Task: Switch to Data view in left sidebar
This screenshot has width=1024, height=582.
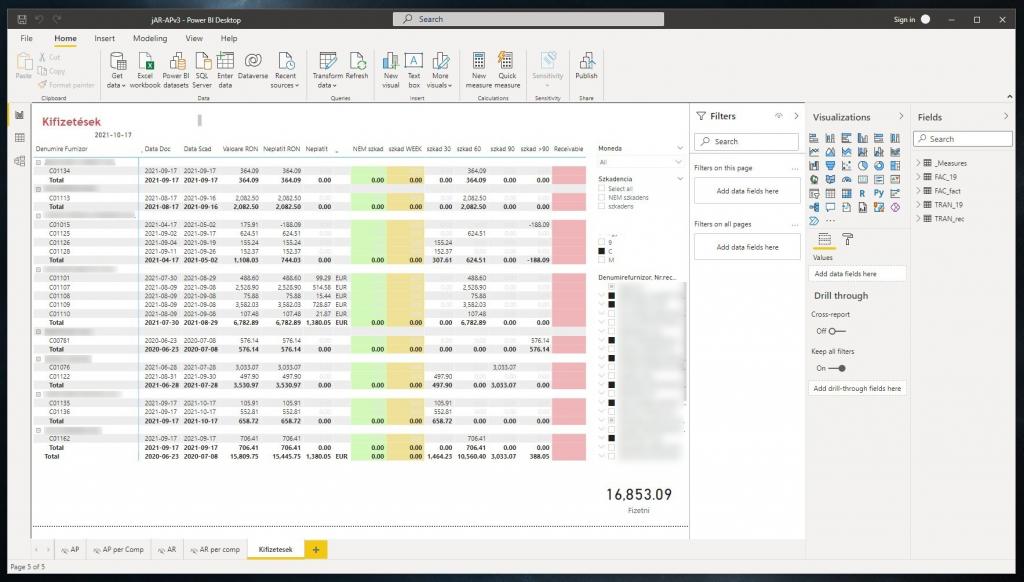Action: pos(19,138)
